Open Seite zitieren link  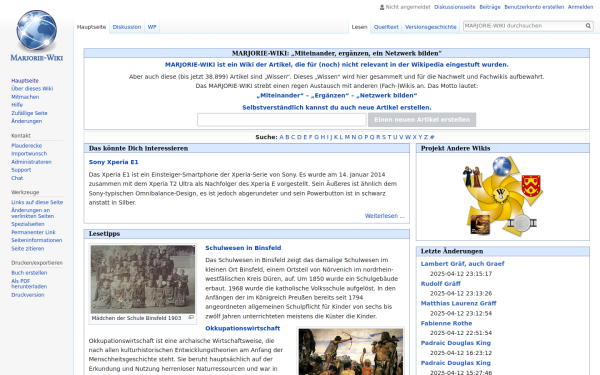(28, 248)
